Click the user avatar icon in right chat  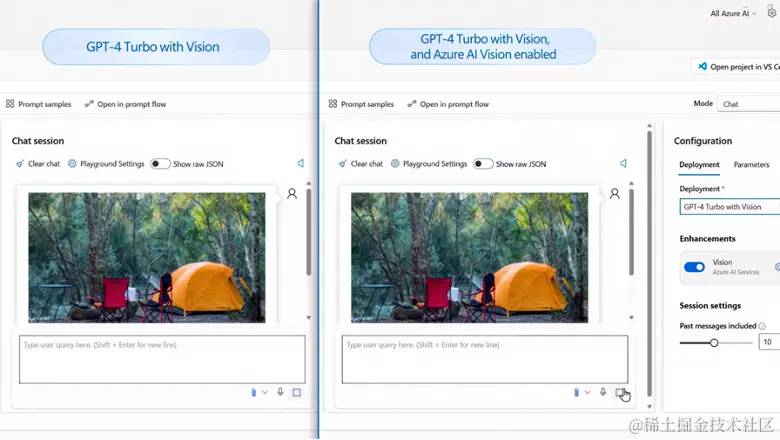point(615,193)
